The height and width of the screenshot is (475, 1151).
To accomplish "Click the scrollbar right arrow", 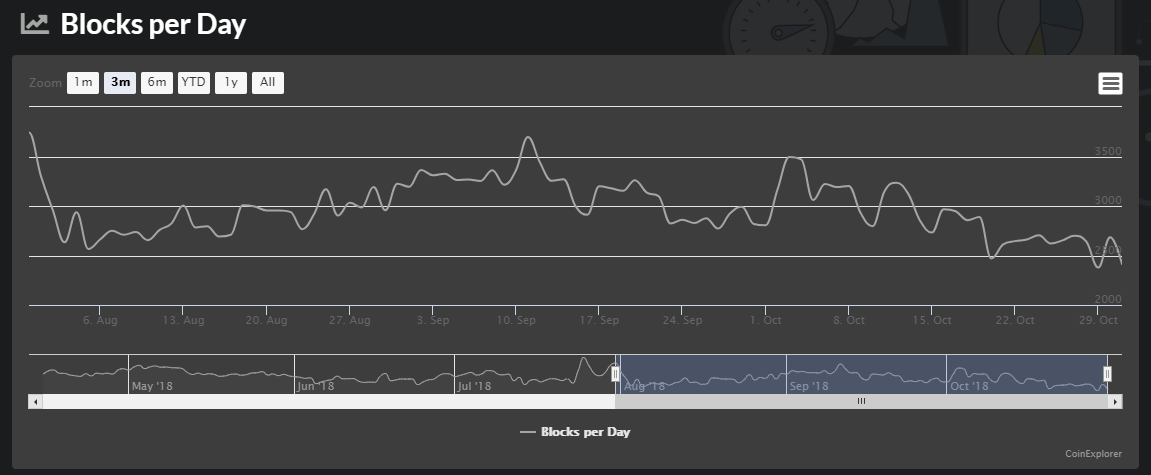I will (x=1116, y=402).
